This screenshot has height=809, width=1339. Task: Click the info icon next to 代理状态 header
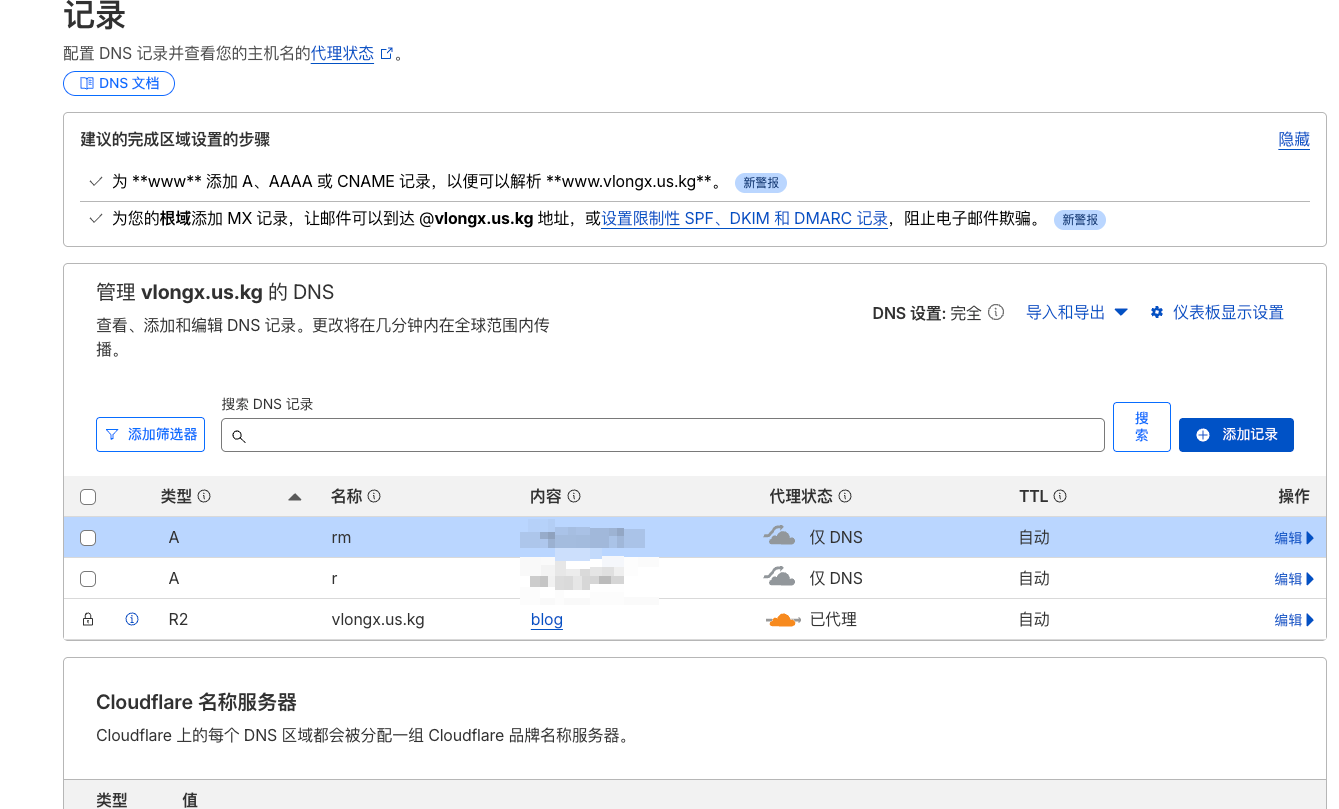click(845, 496)
